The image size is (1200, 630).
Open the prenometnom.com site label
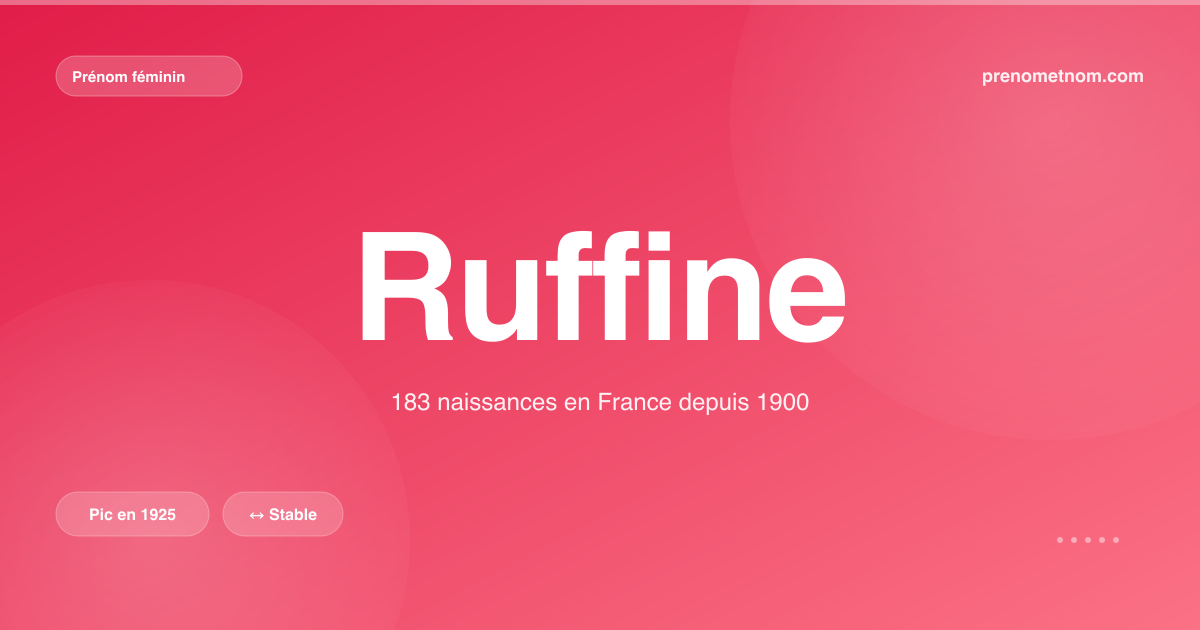[1063, 76]
